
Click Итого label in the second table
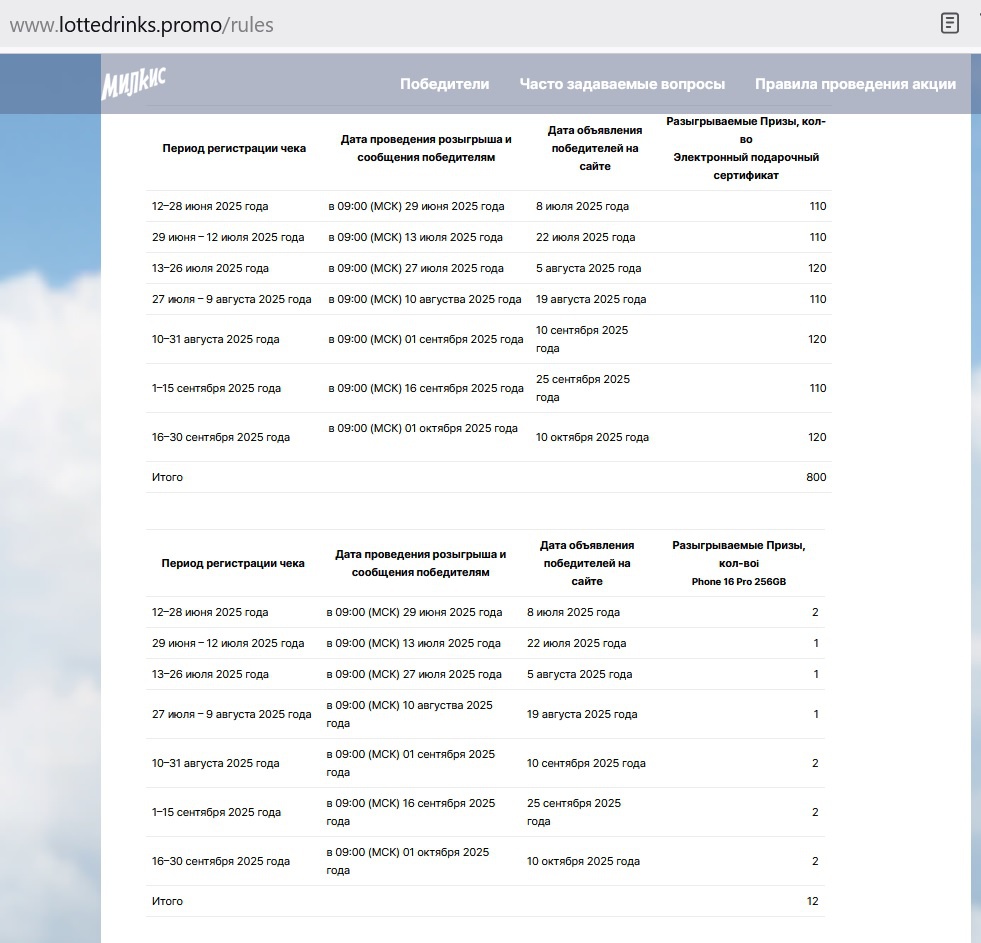tap(167, 901)
